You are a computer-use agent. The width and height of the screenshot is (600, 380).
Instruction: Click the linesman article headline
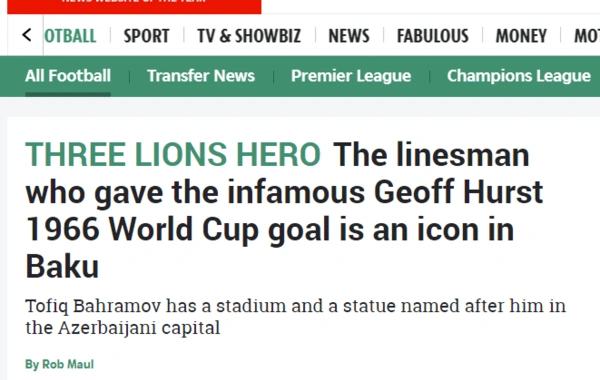coord(284,210)
